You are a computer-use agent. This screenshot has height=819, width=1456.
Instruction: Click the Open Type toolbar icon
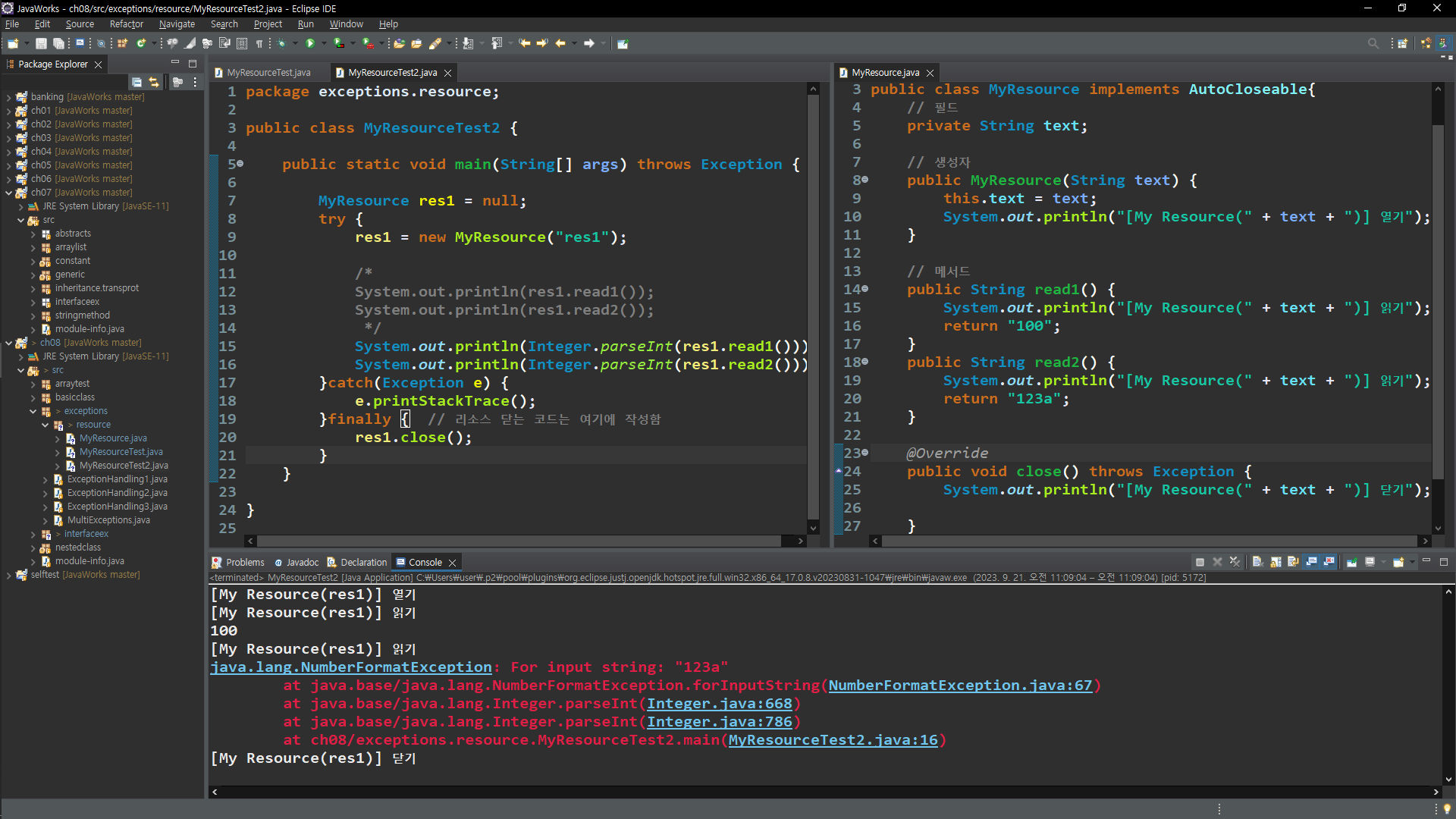tap(400, 43)
